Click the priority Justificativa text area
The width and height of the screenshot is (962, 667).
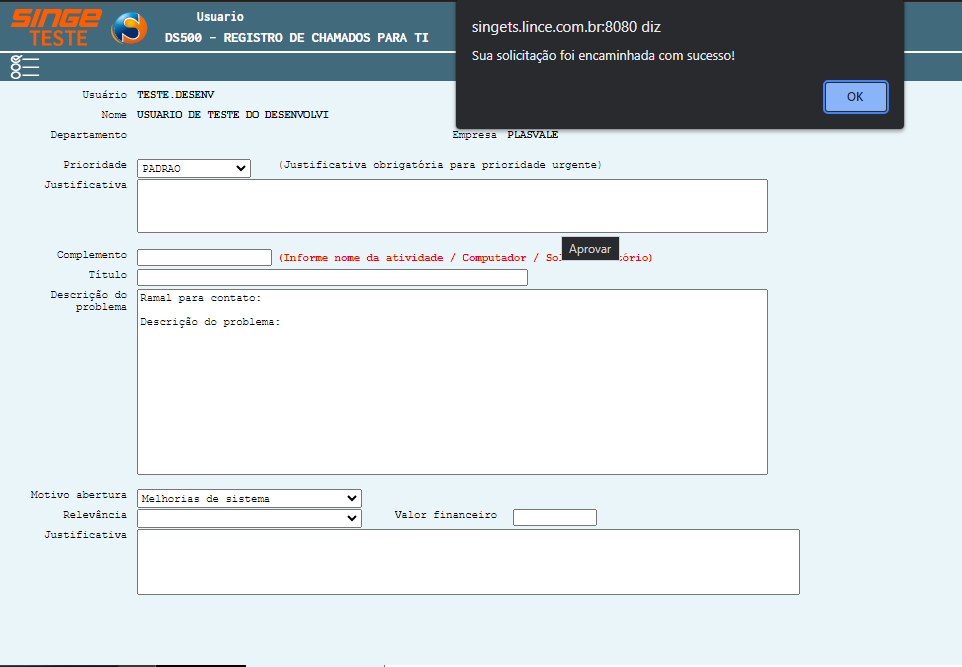coord(452,206)
